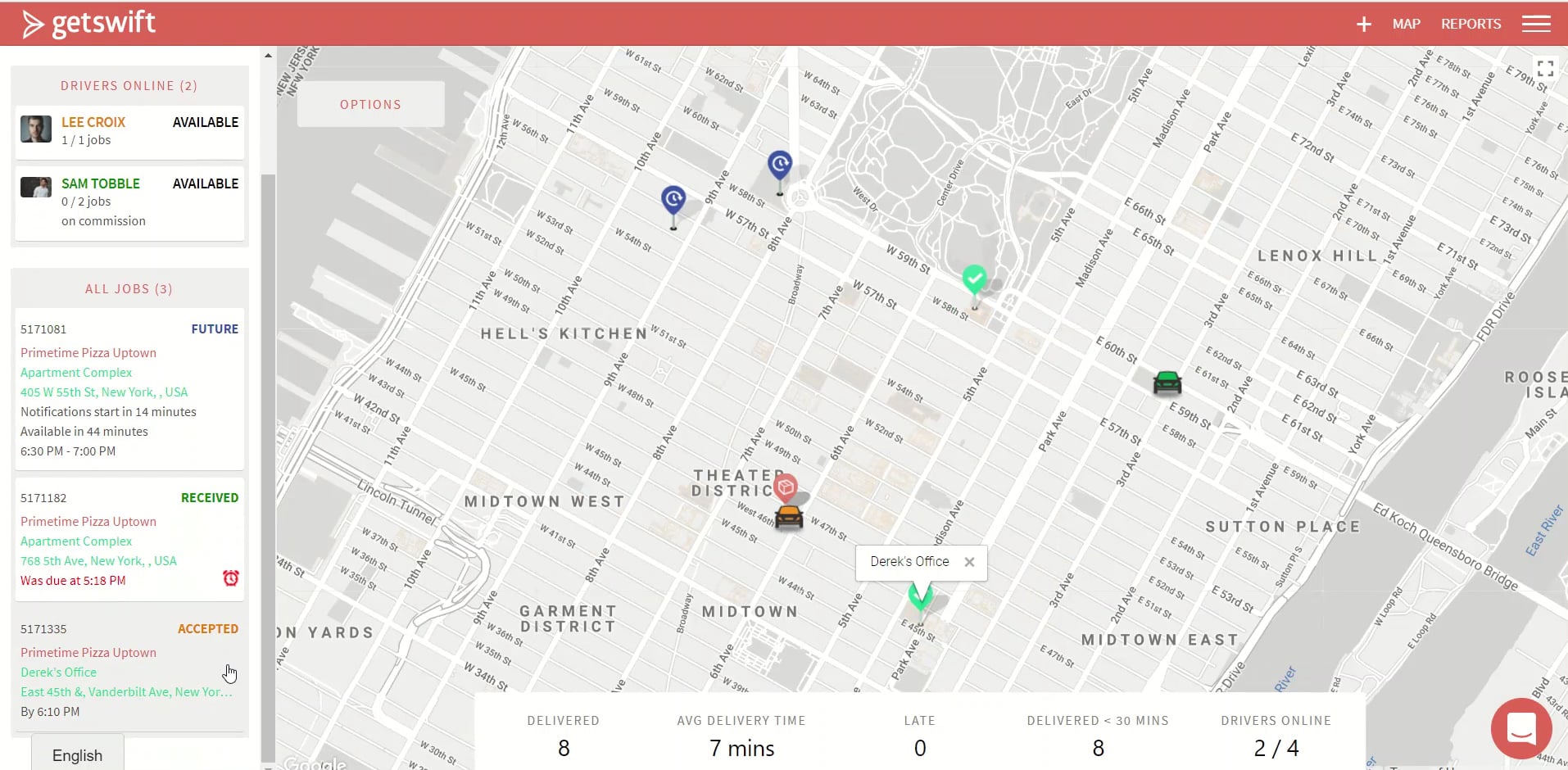Open the OPTIONS panel on the map
This screenshot has height=770, width=1568.
pyautogui.click(x=370, y=104)
